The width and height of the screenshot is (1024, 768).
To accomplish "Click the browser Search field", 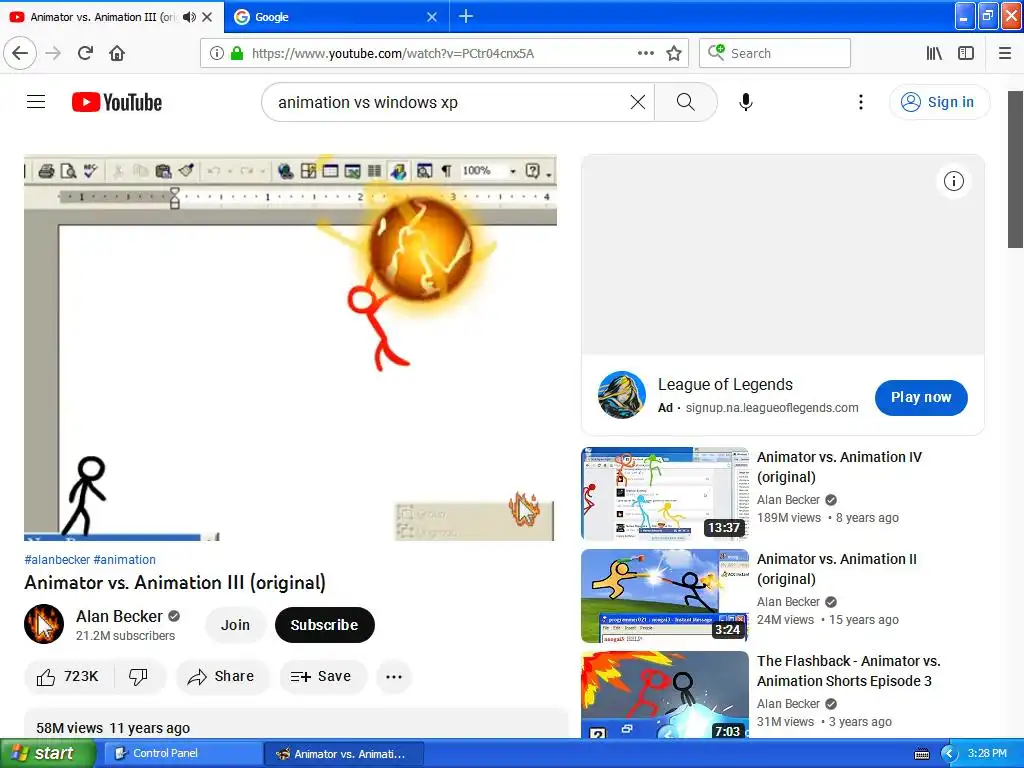I will (775, 53).
